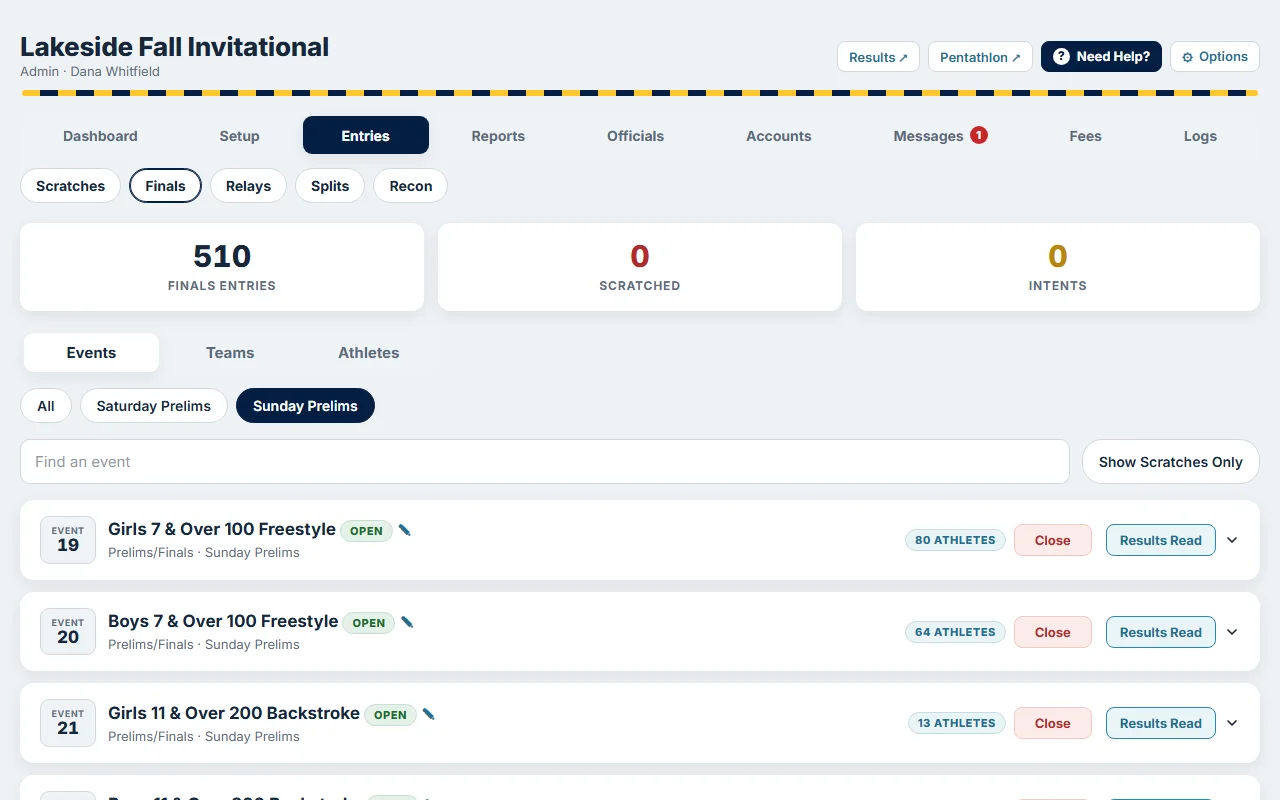Expand Event 21 row chevron

[x=1232, y=723]
